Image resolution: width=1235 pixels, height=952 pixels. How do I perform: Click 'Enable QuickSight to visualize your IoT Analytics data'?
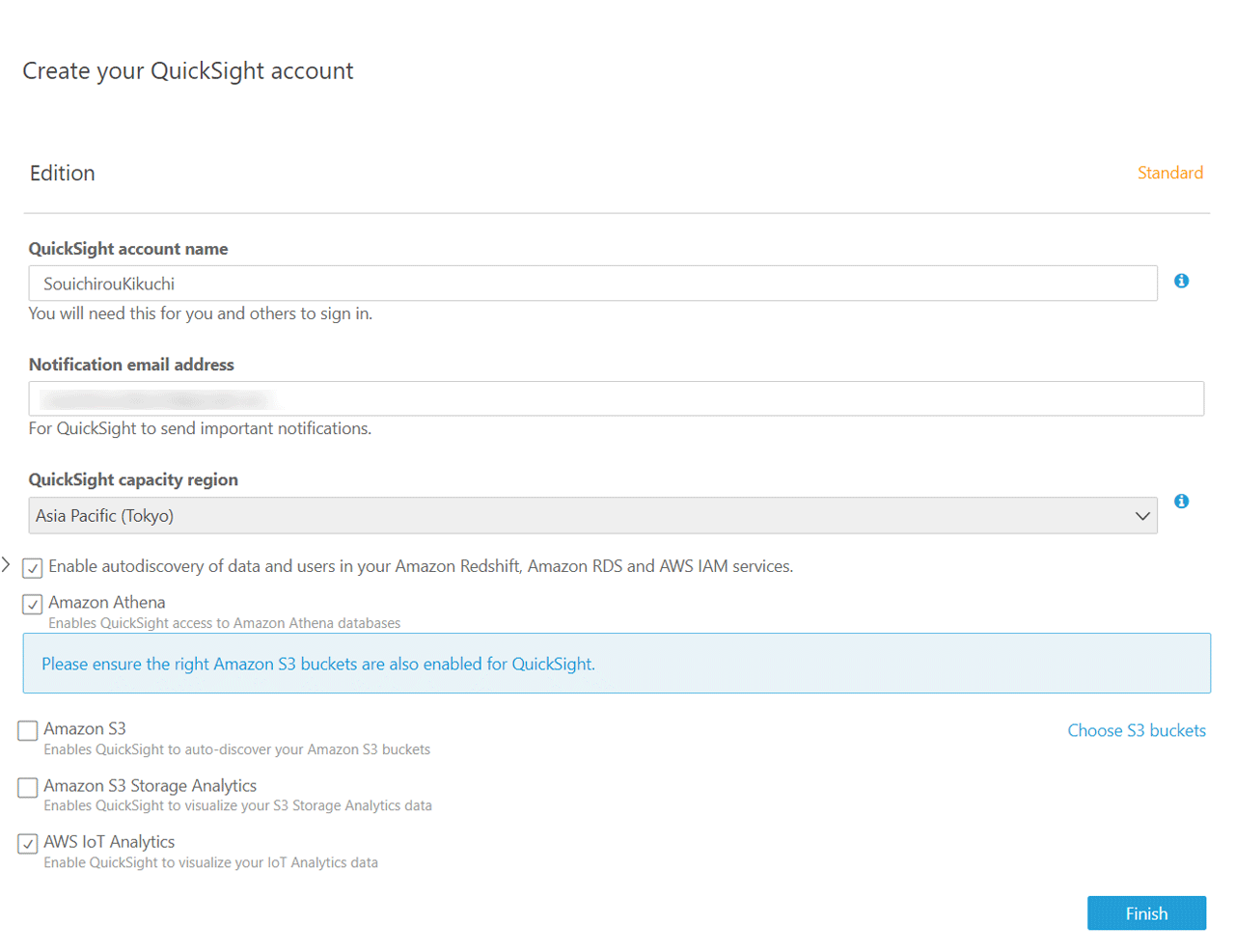(210, 862)
